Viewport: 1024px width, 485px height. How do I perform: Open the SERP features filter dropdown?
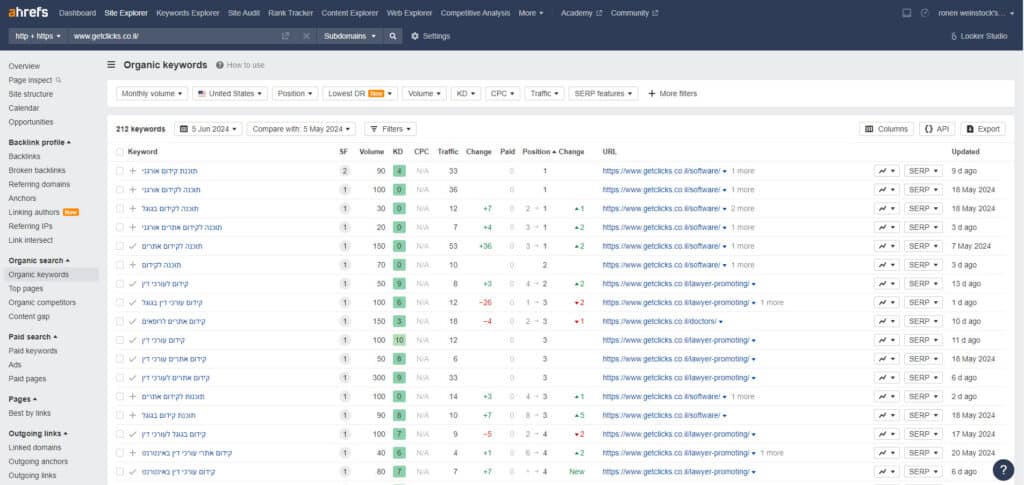pos(603,93)
